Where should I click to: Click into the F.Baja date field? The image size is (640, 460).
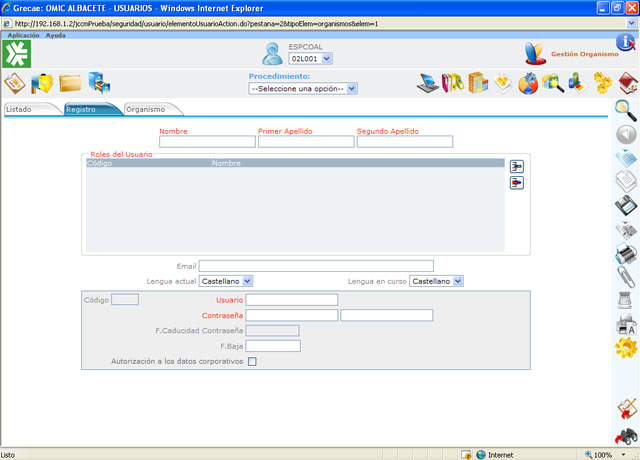(x=273, y=346)
